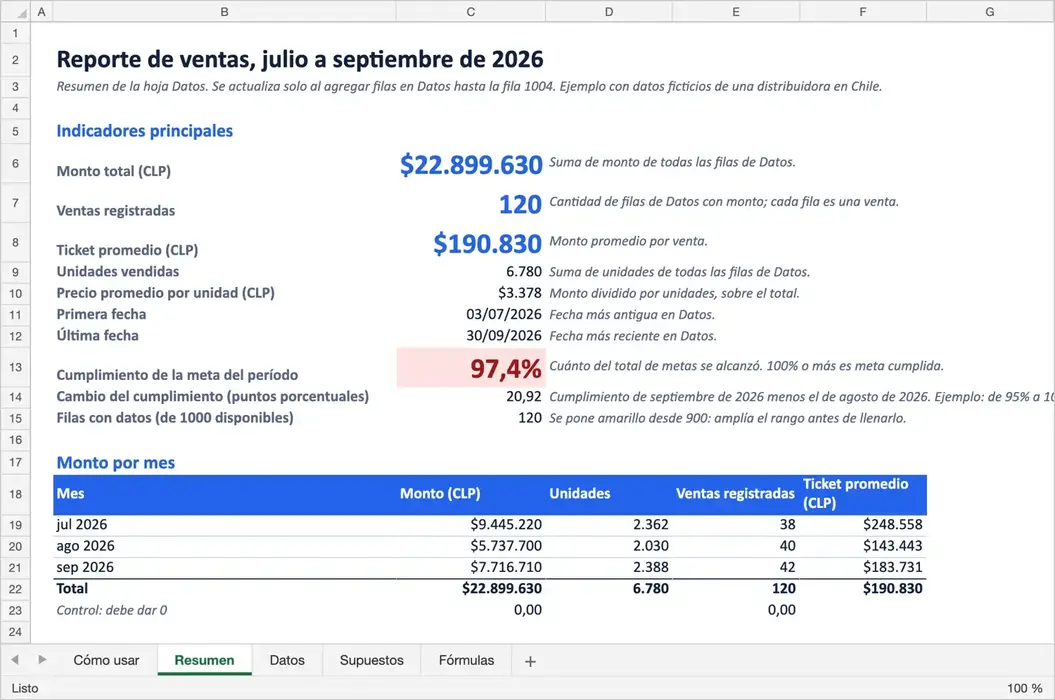Select row 13 header
This screenshot has height=700, width=1055.
[15, 368]
